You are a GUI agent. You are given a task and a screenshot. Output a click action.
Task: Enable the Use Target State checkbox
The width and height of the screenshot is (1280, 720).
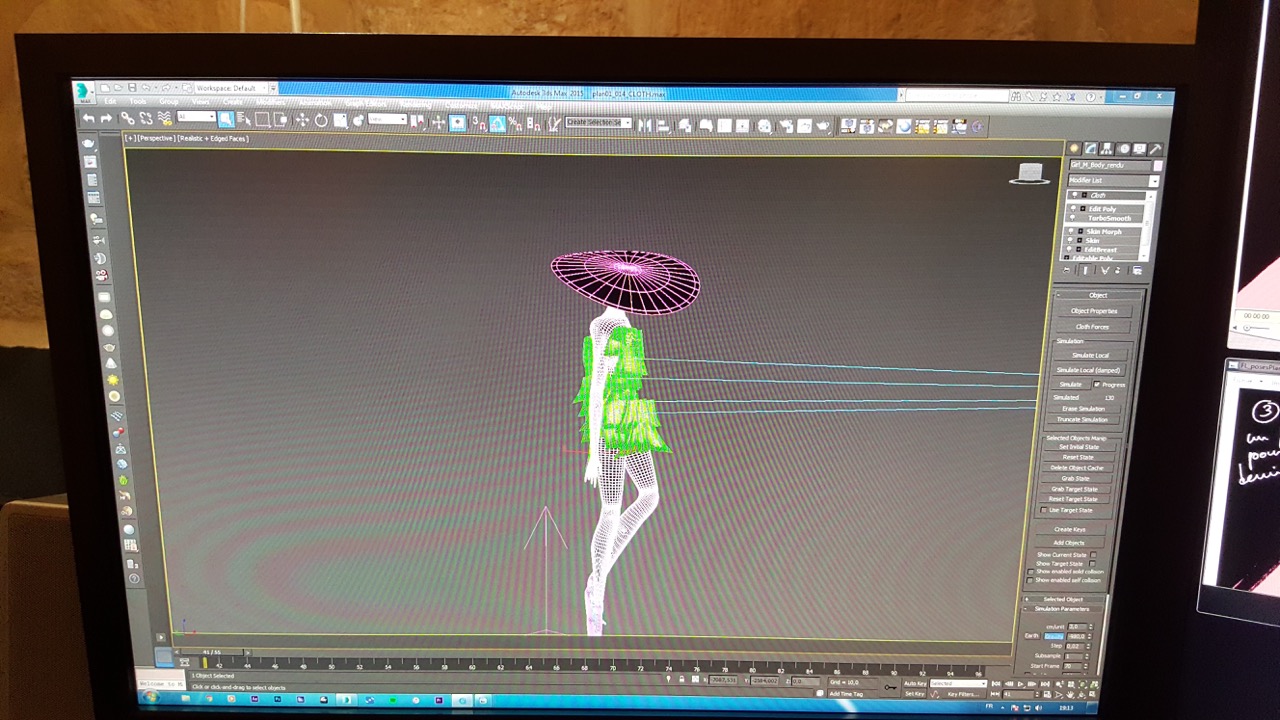tap(1044, 510)
